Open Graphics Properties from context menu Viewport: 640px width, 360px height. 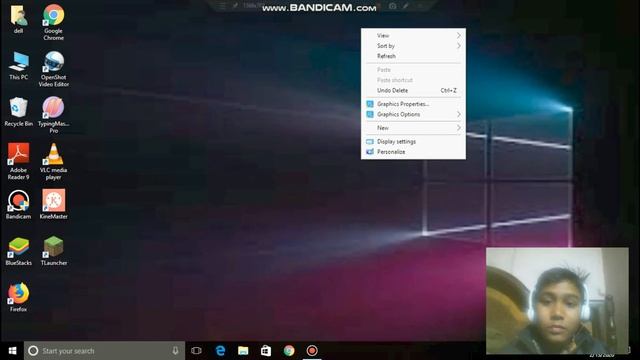pos(413,104)
